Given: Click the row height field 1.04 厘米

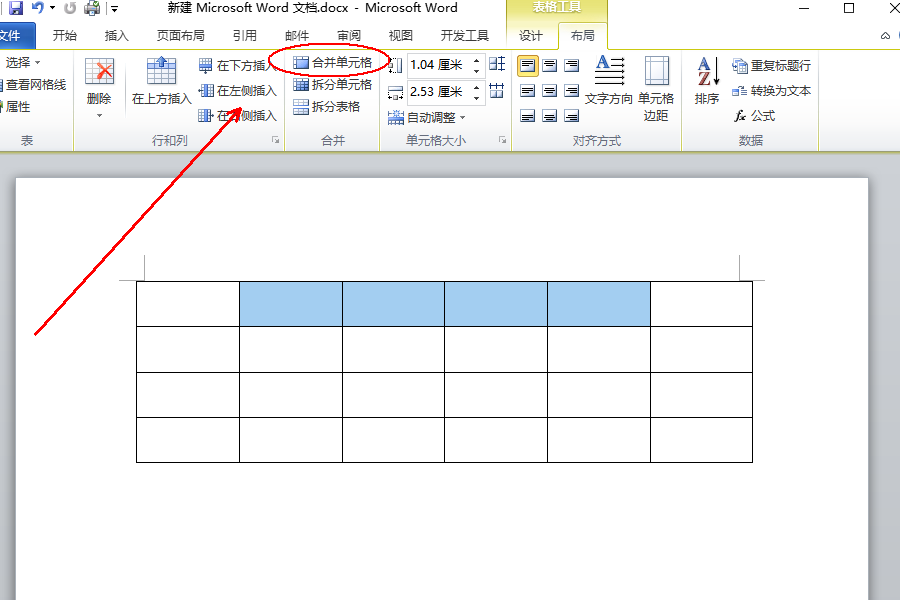Looking at the screenshot, I should (x=438, y=65).
